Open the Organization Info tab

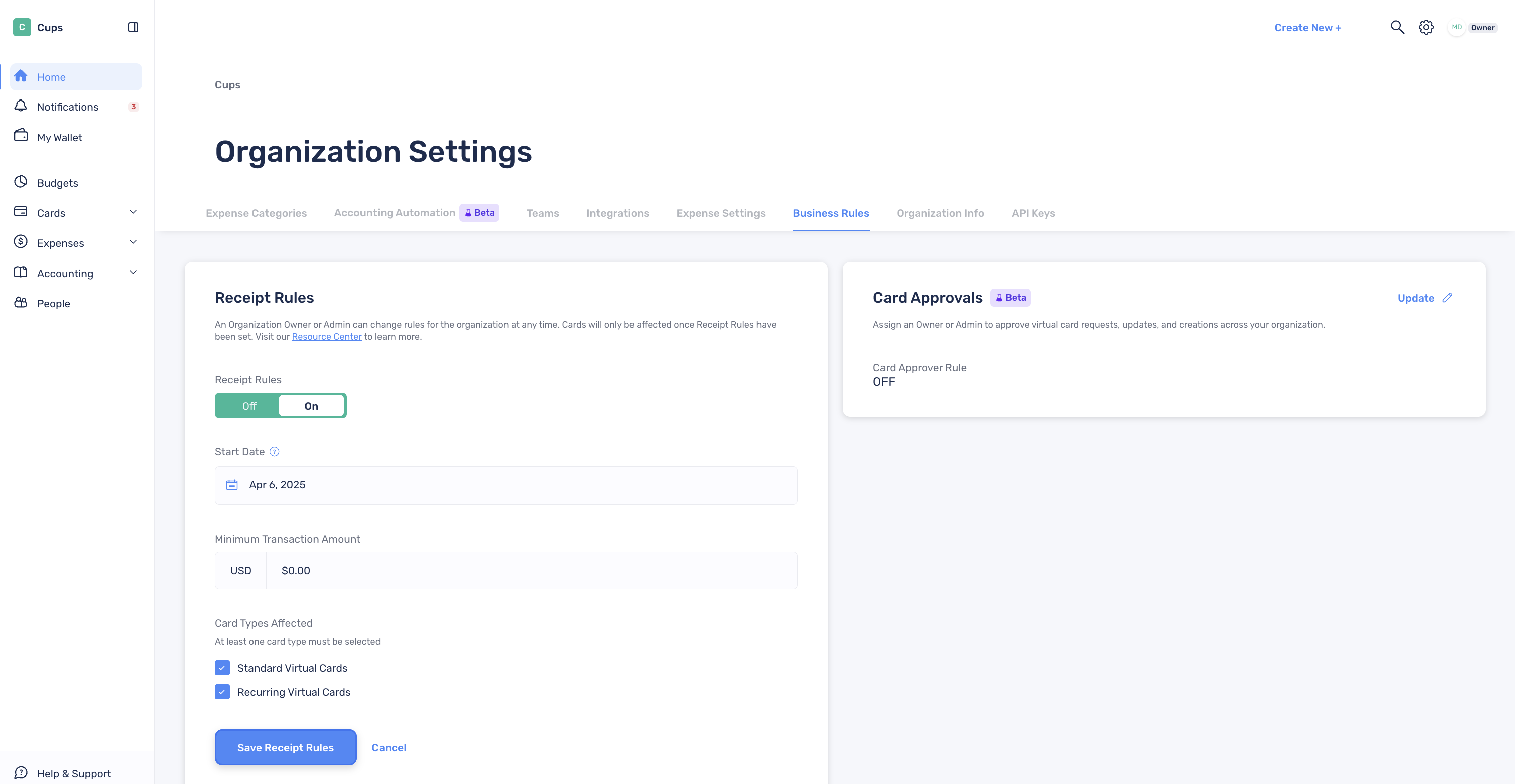tap(940, 213)
